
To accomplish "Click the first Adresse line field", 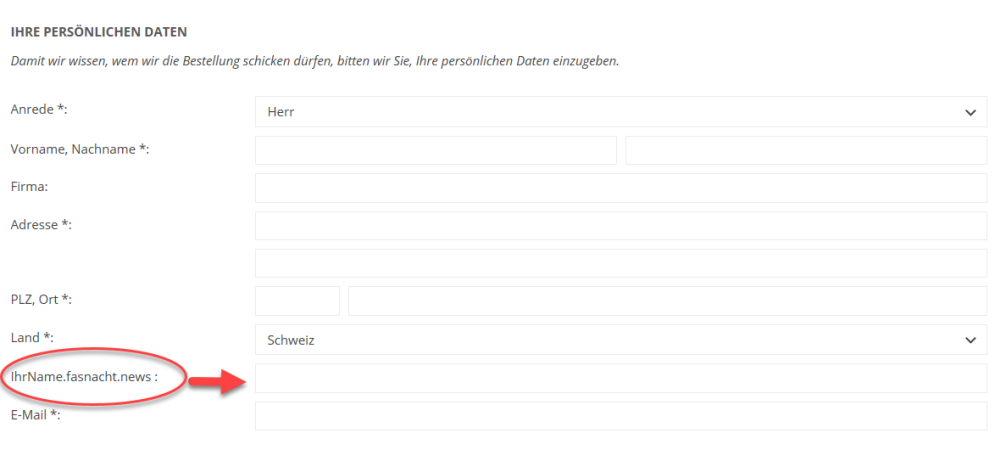I will [620, 226].
